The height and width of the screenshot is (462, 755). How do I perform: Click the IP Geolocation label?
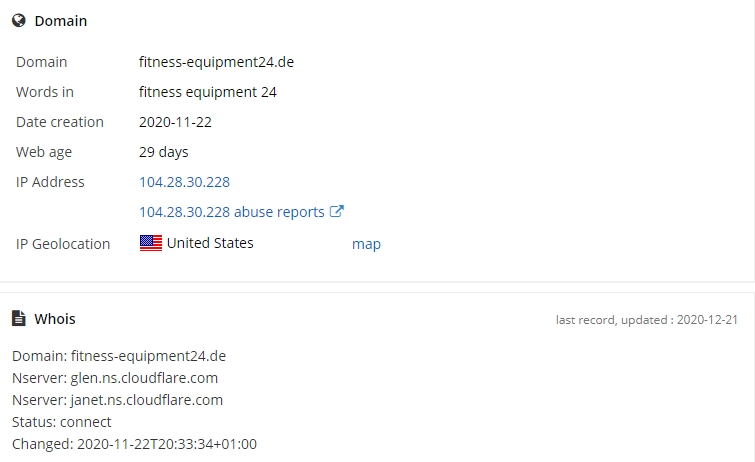click(63, 244)
